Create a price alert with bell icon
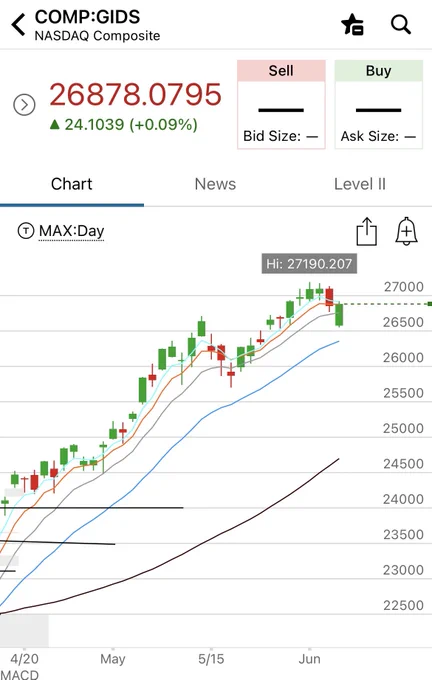The height and width of the screenshot is (680, 432). point(406,231)
